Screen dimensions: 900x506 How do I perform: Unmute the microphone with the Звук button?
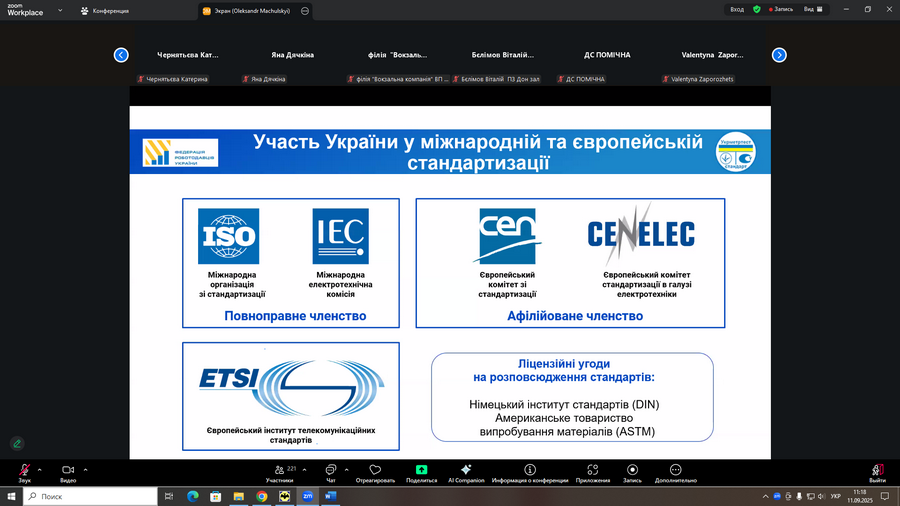(x=25, y=473)
